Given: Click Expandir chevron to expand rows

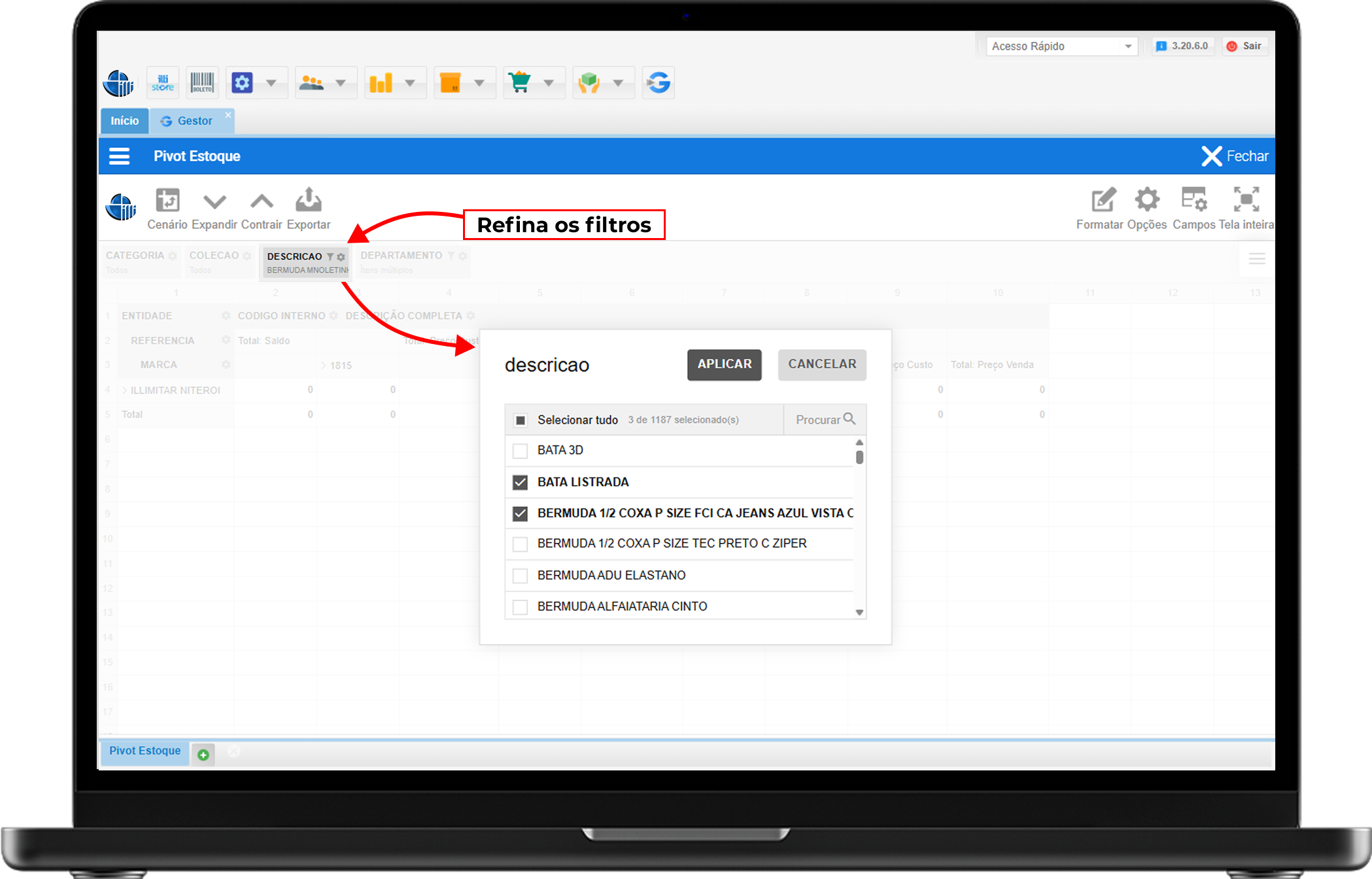Looking at the screenshot, I should coord(214,201).
